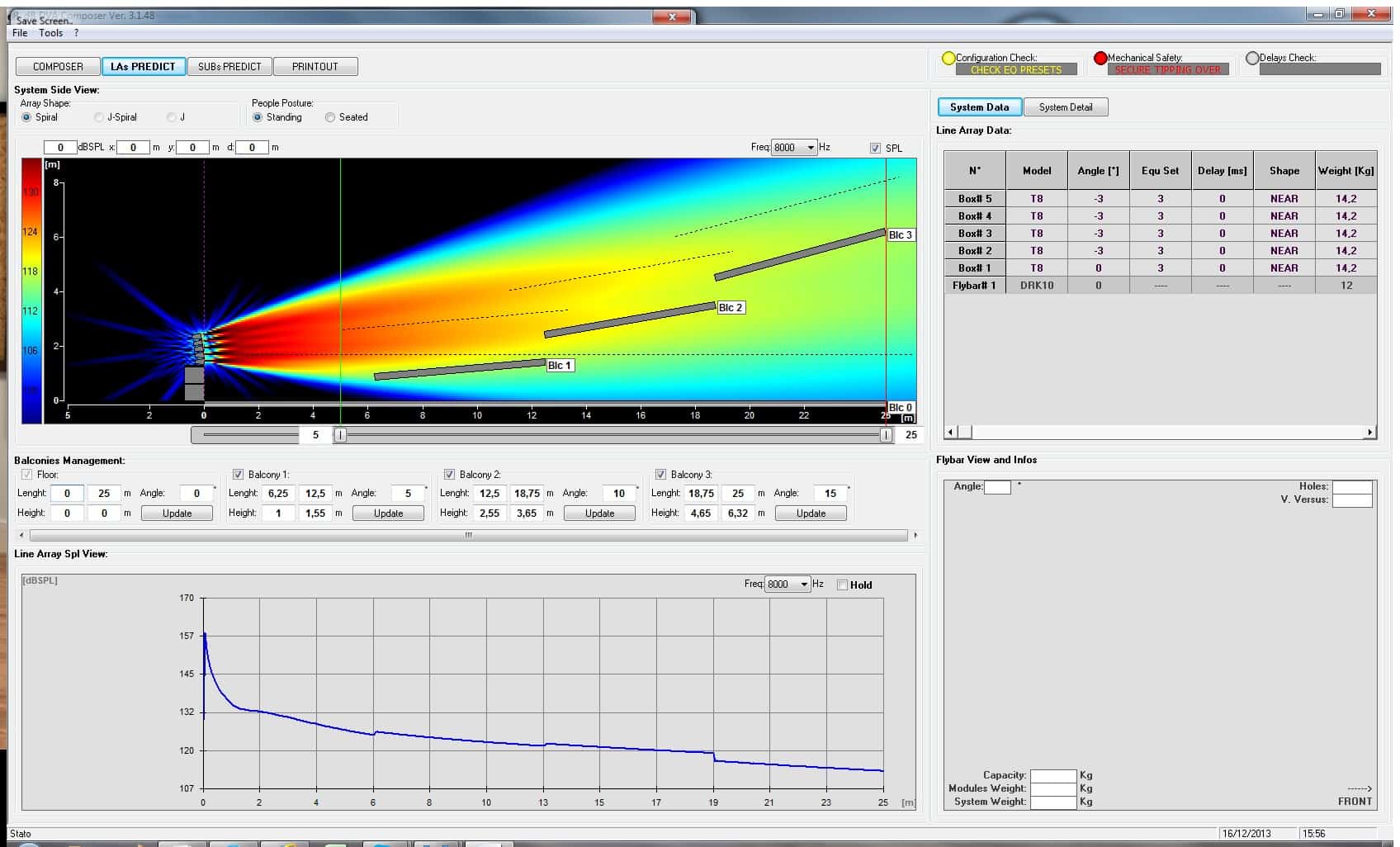
Task: Click Update button for Balcony 1
Action: click(x=388, y=513)
